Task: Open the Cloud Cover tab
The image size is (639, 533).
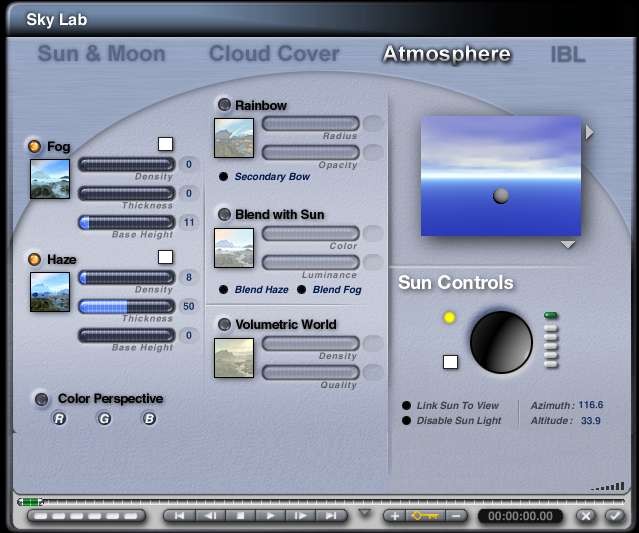Action: pyautogui.click(x=274, y=54)
